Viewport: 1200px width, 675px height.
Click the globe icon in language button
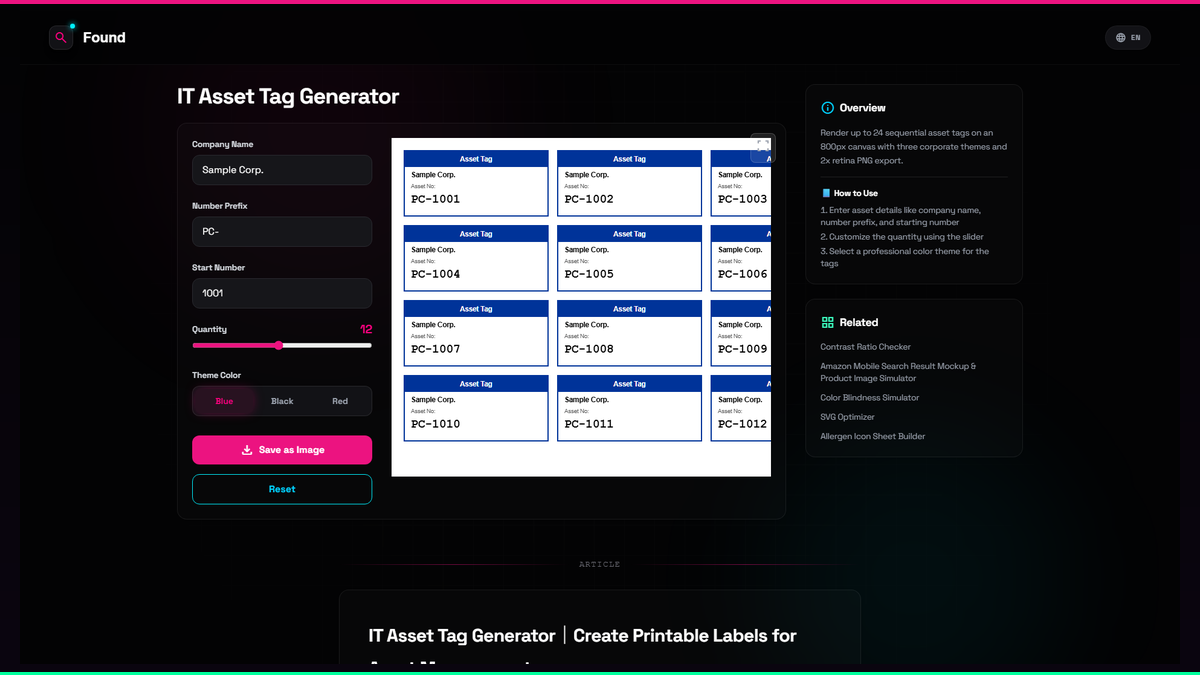1121,38
